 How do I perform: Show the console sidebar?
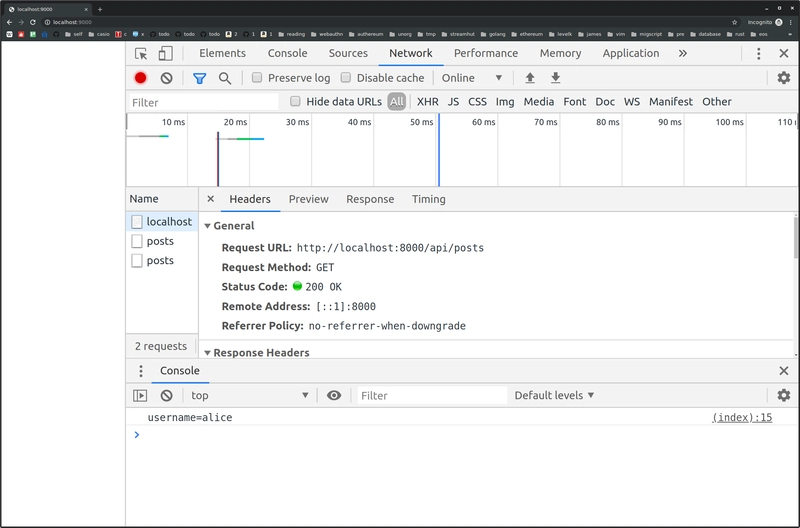coord(140,395)
